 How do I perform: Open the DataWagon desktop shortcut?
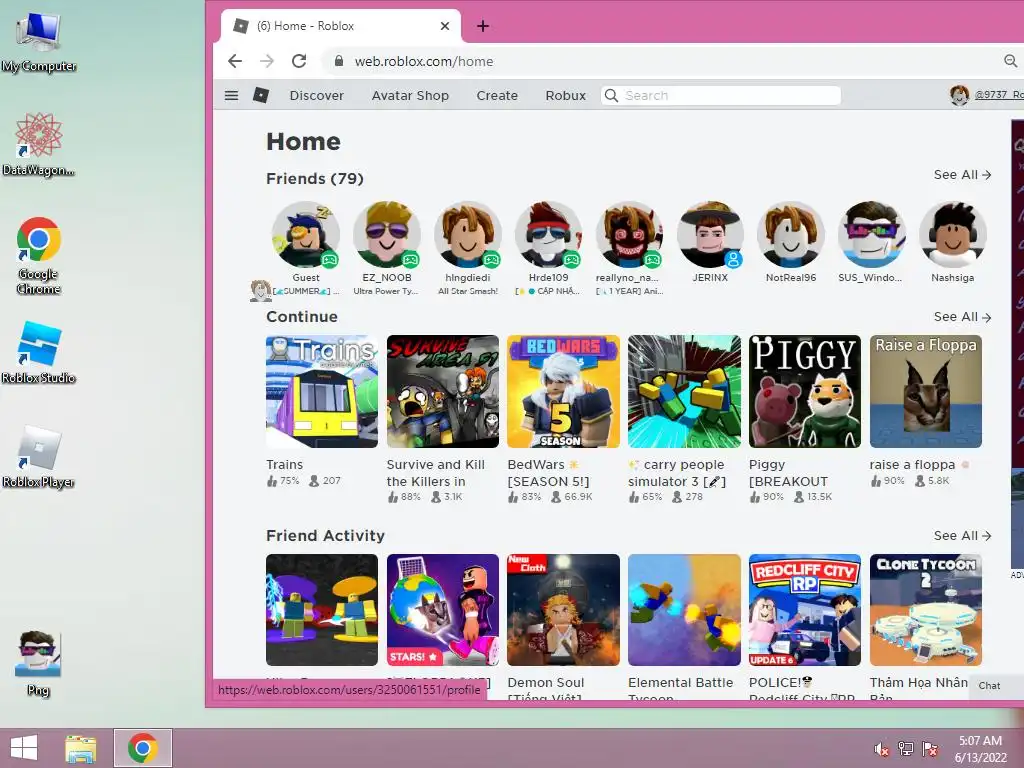coord(39,144)
